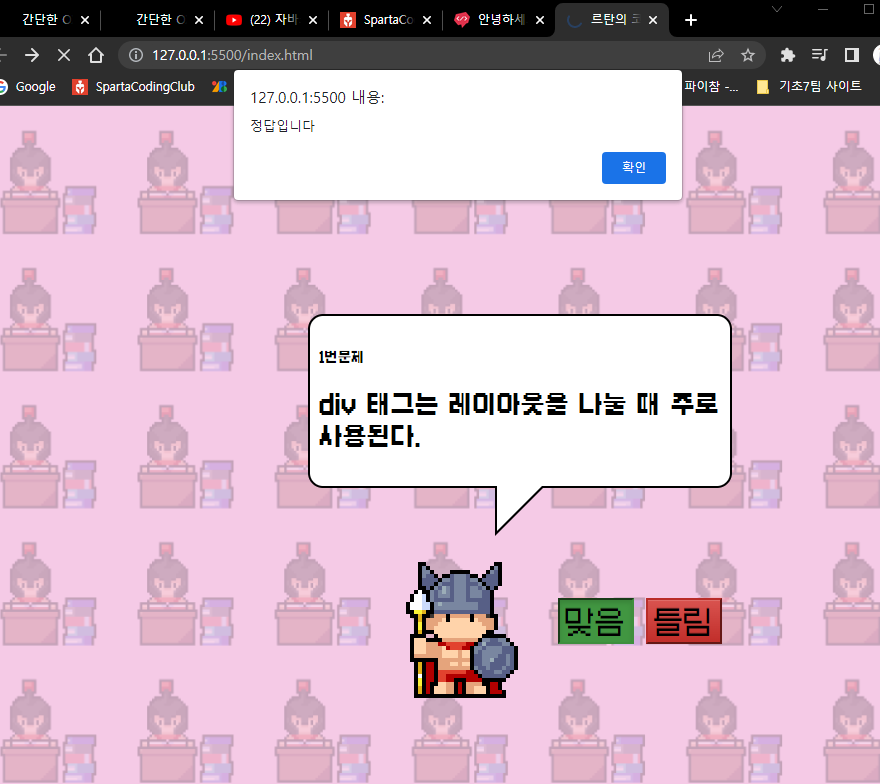This screenshot has height=784, width=880.
Task: Close the first 간단한 tab
Action: pos(85,20)
